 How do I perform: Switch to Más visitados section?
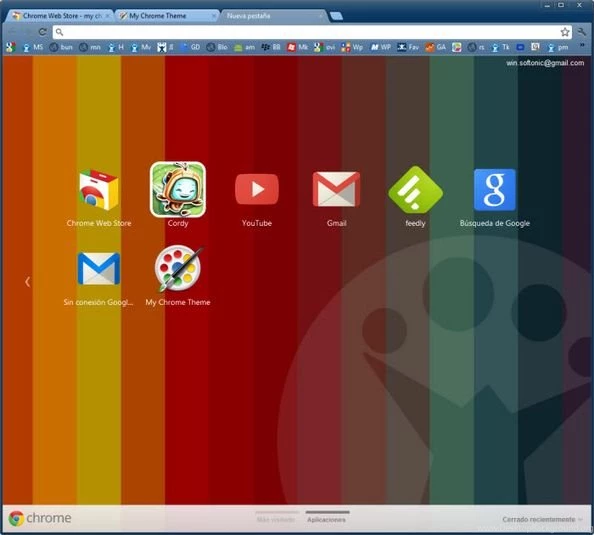coord(276,519)
